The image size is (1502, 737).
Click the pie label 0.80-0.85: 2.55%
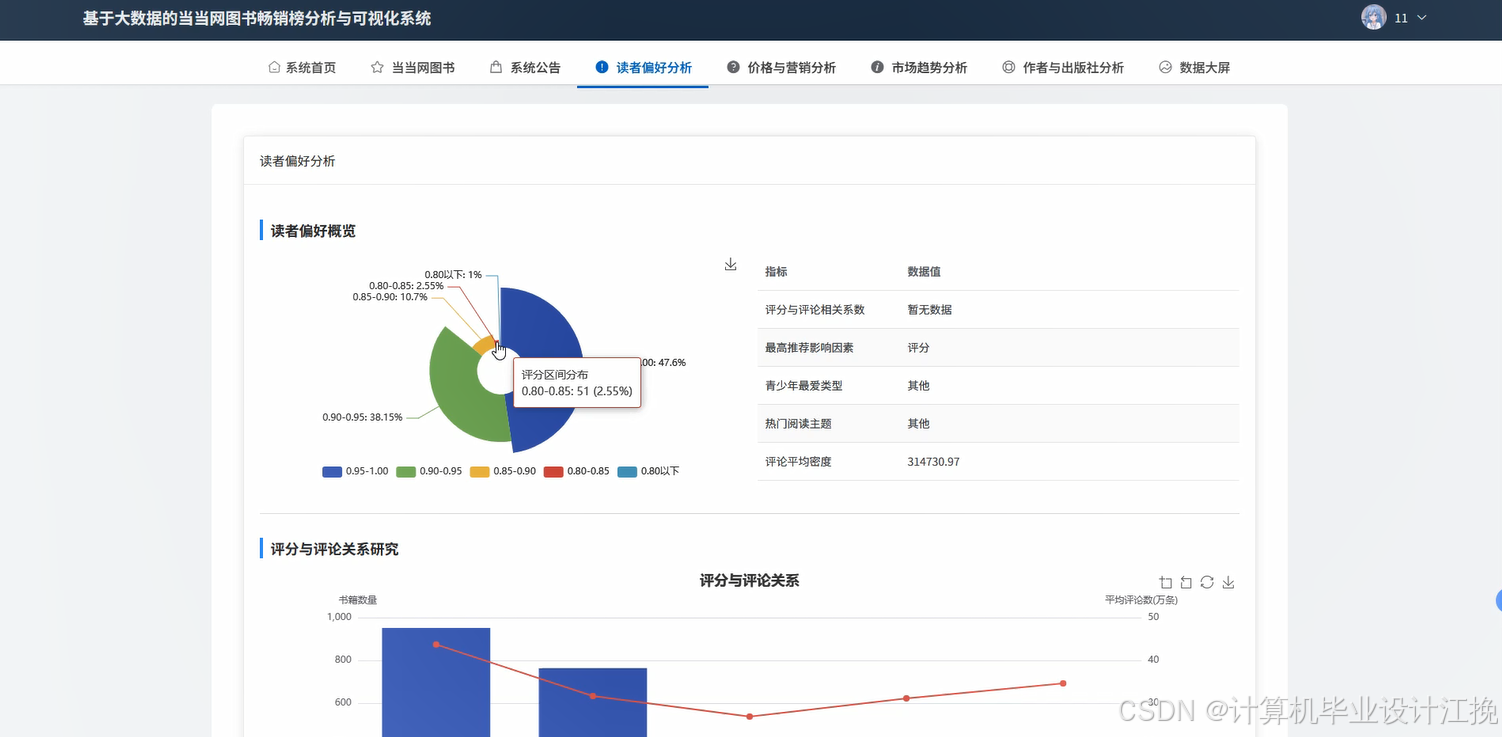point(406,285)
